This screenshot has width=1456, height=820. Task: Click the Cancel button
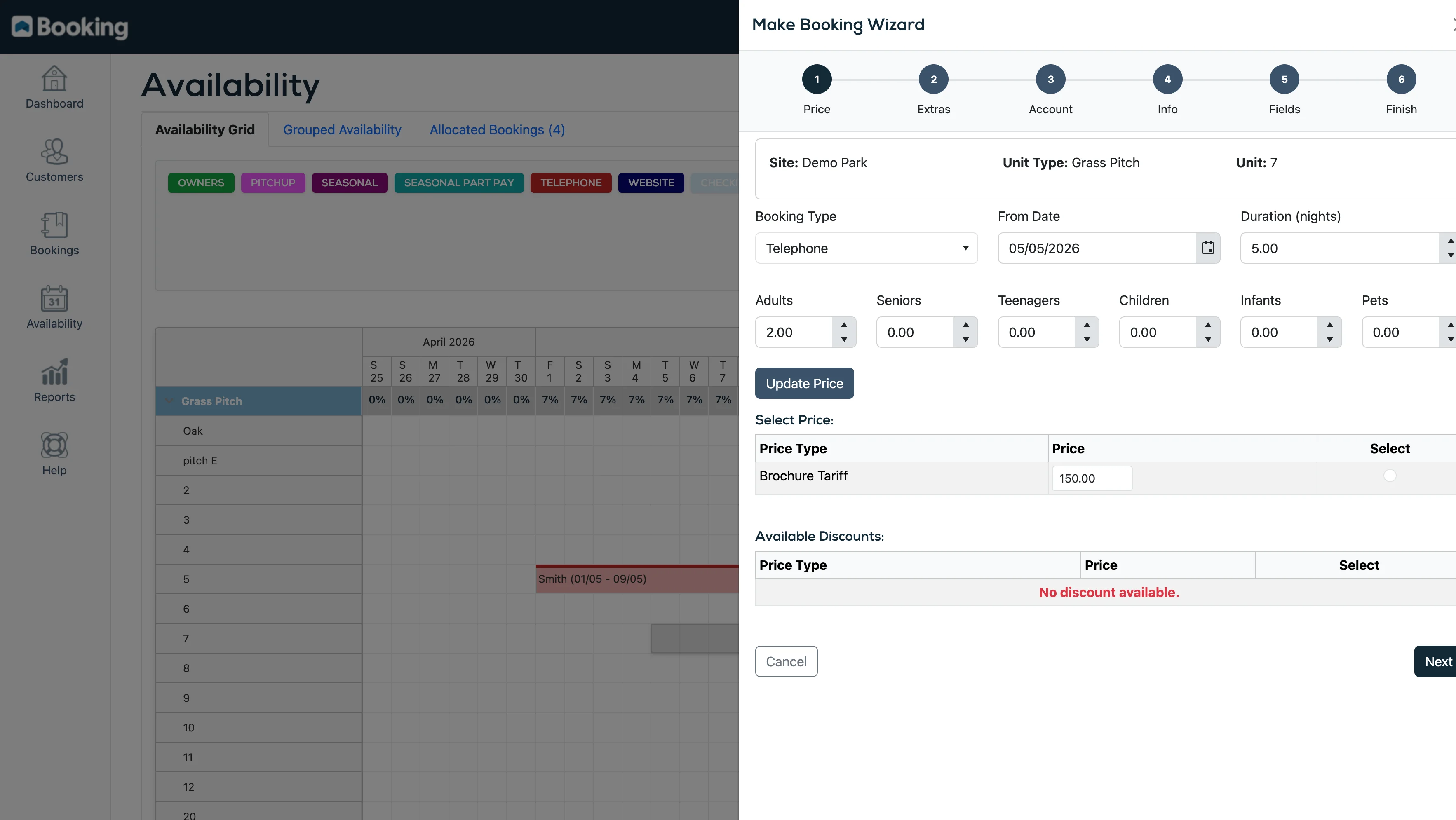786,661
